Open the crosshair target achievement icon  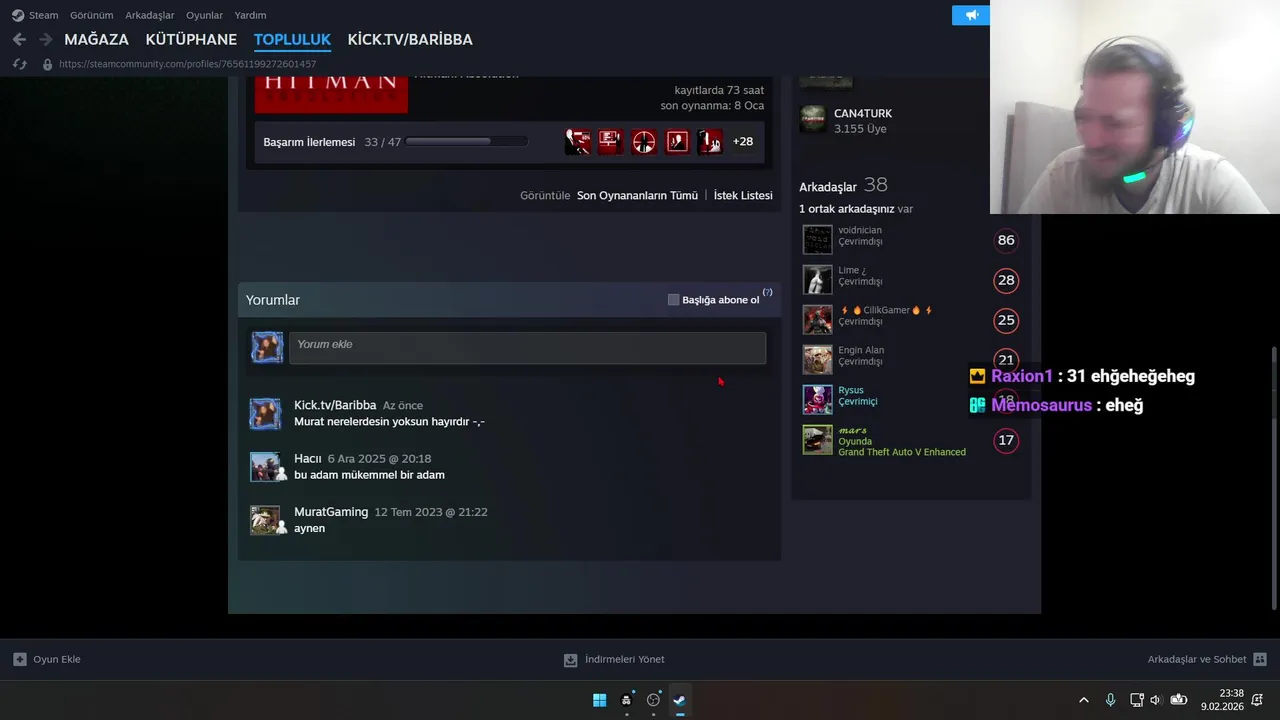[644, 142]
